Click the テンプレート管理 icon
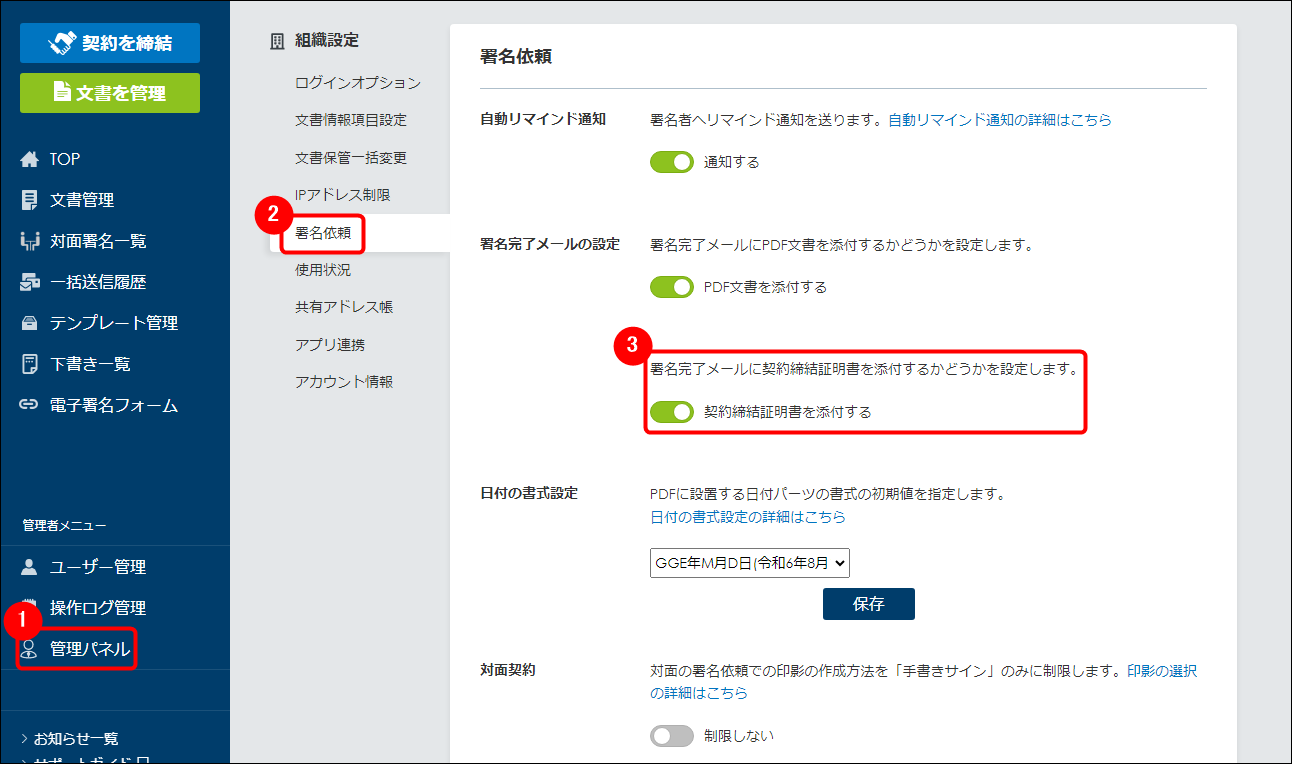 29,323
